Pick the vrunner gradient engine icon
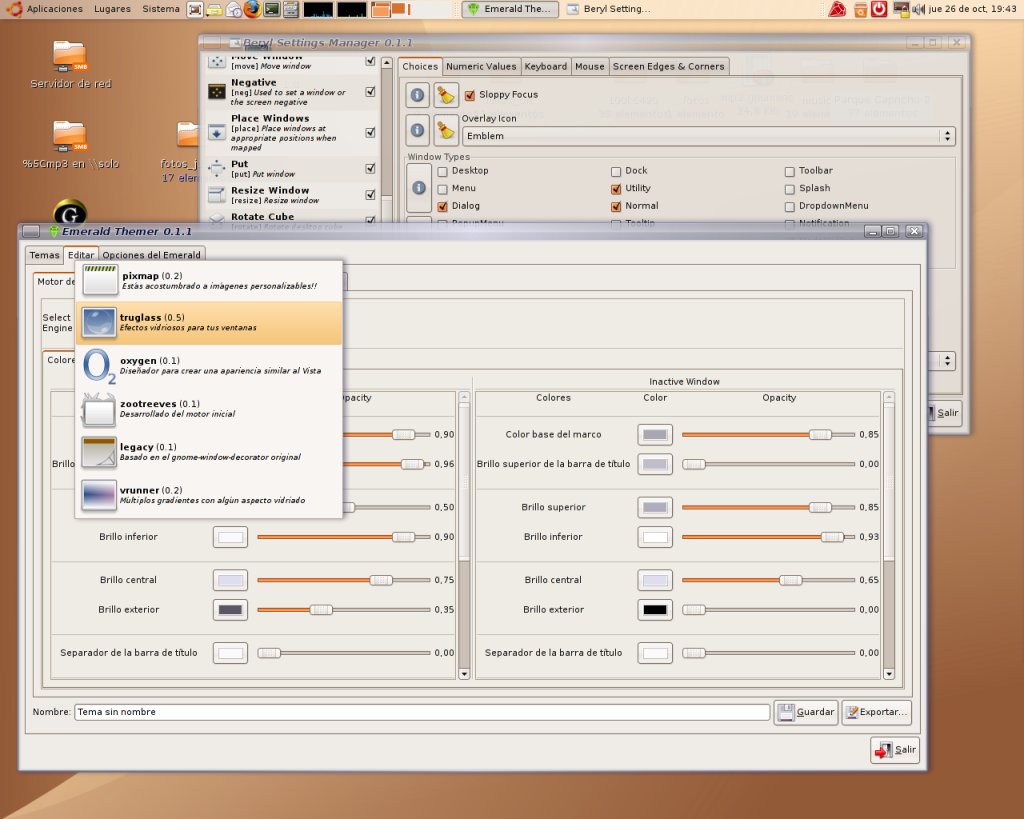This screenshot has height=819, width=1024. (x=99, y=495)
